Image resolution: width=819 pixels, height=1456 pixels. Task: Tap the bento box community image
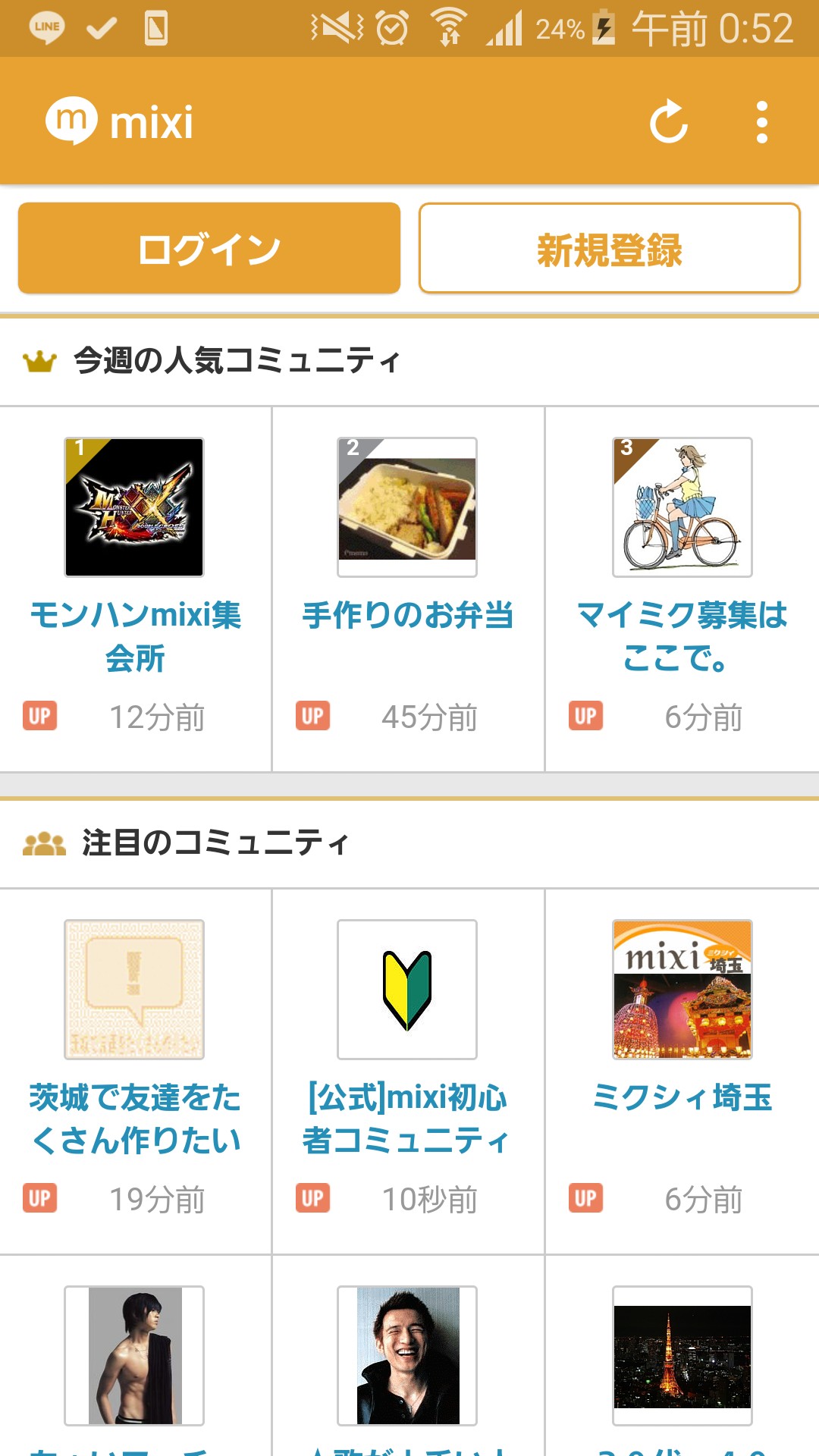click(x=407, y=507)
